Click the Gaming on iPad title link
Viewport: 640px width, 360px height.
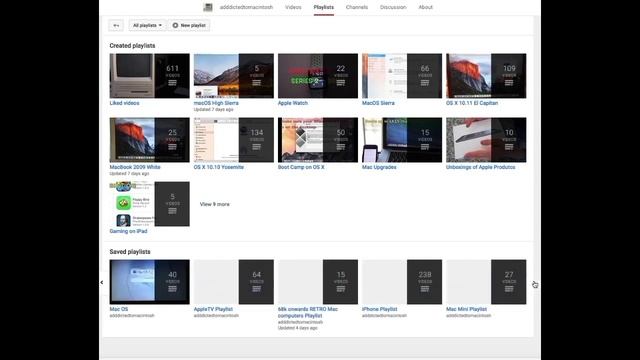(x=128, y=231)
